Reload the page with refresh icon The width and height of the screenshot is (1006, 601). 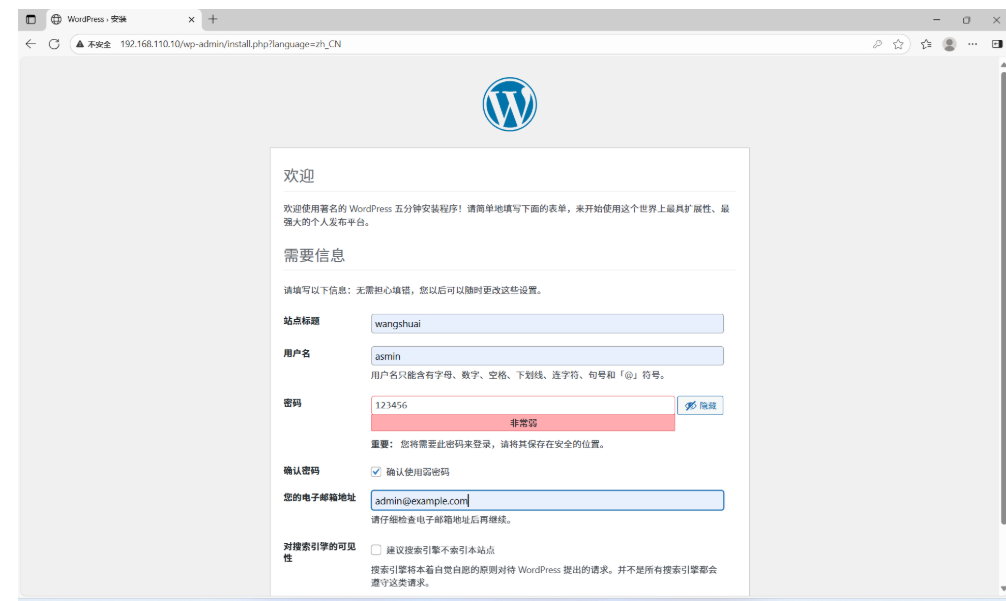tap(55, 44)
